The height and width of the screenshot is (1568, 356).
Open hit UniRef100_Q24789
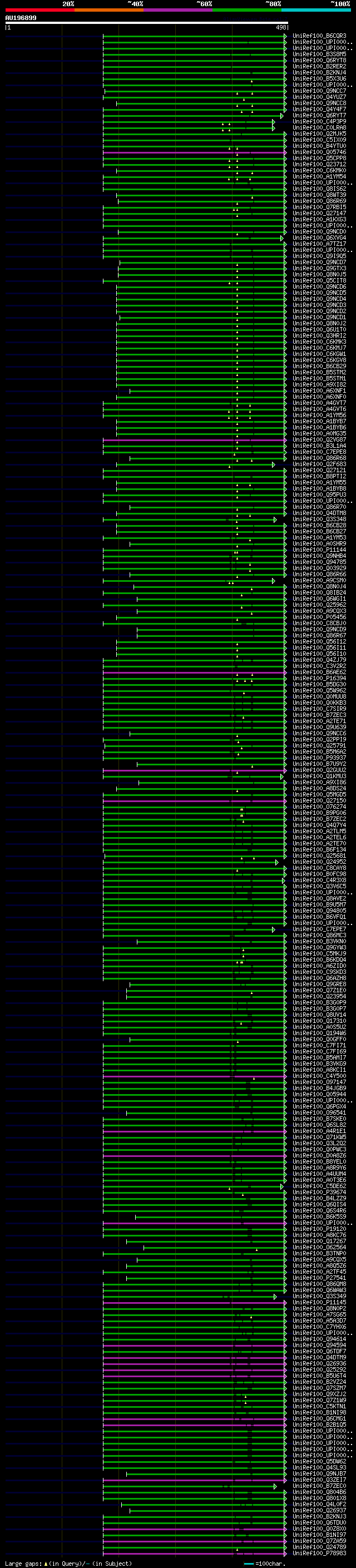pyautogui.click(x=319, y=1547)
